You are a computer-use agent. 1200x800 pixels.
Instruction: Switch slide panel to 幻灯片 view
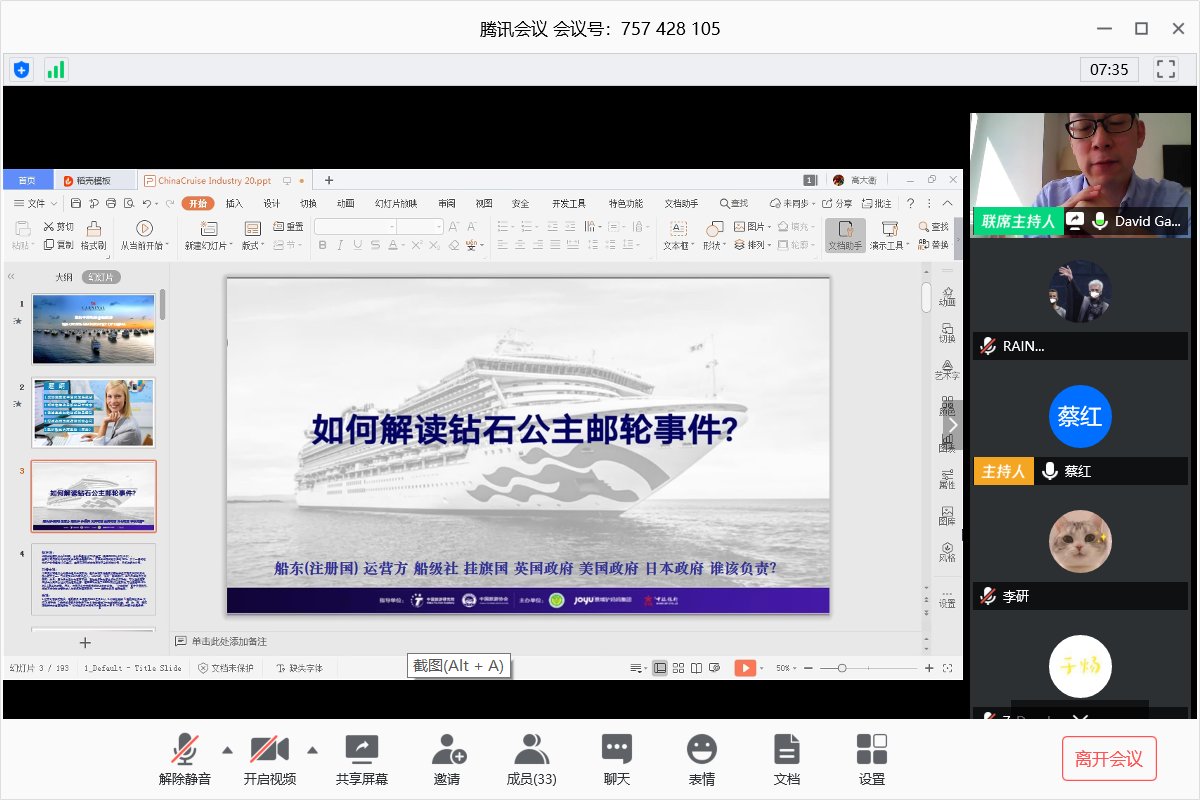[101, 277]
